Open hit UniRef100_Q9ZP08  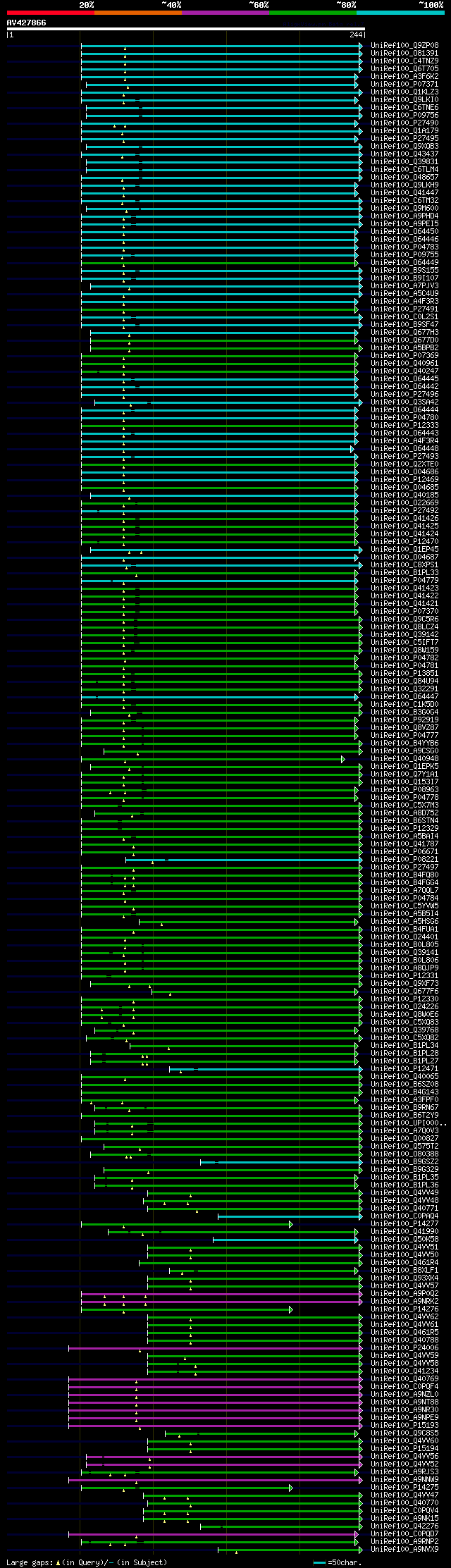(404, 46)
